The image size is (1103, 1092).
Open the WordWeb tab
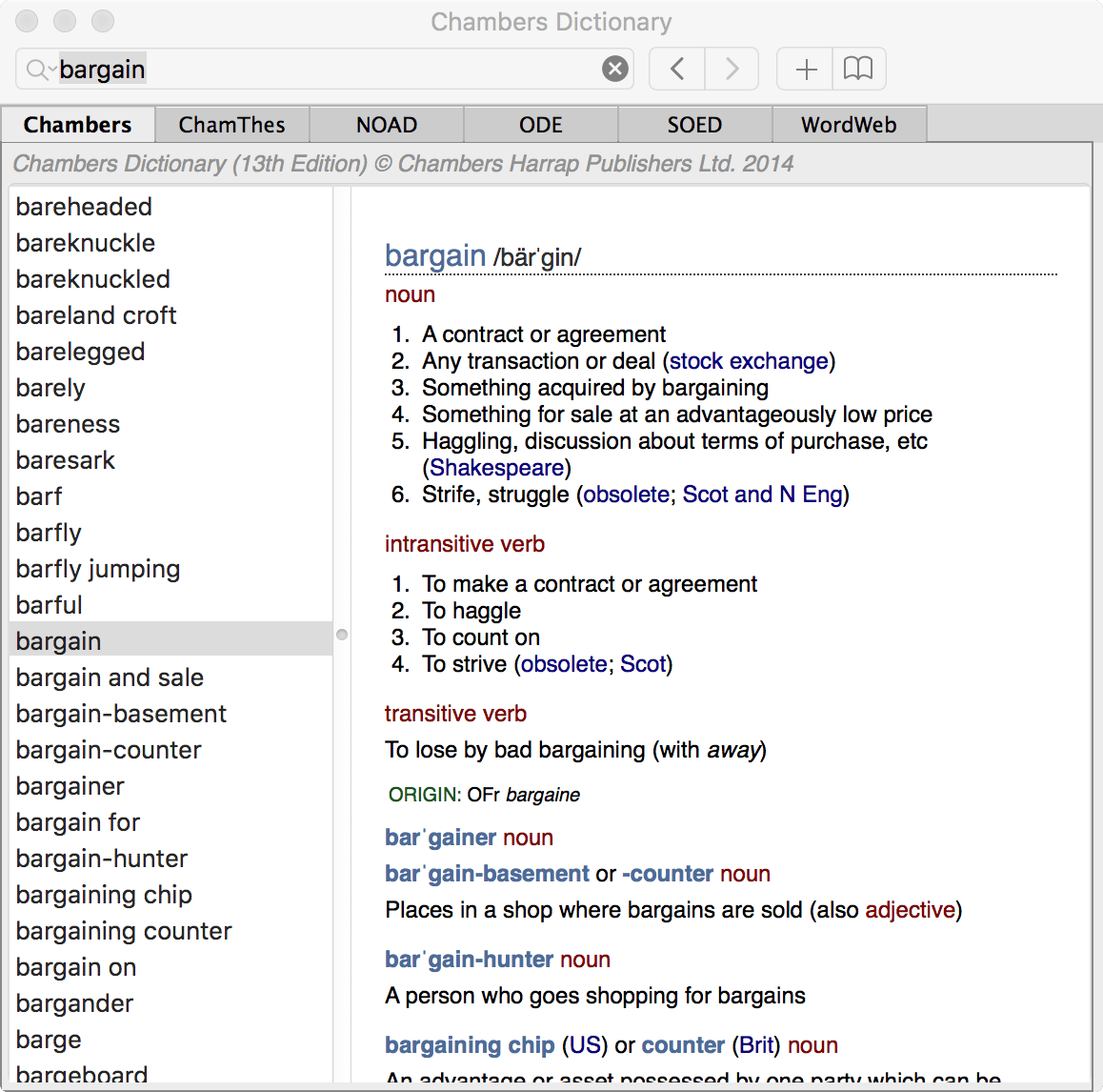849,125
